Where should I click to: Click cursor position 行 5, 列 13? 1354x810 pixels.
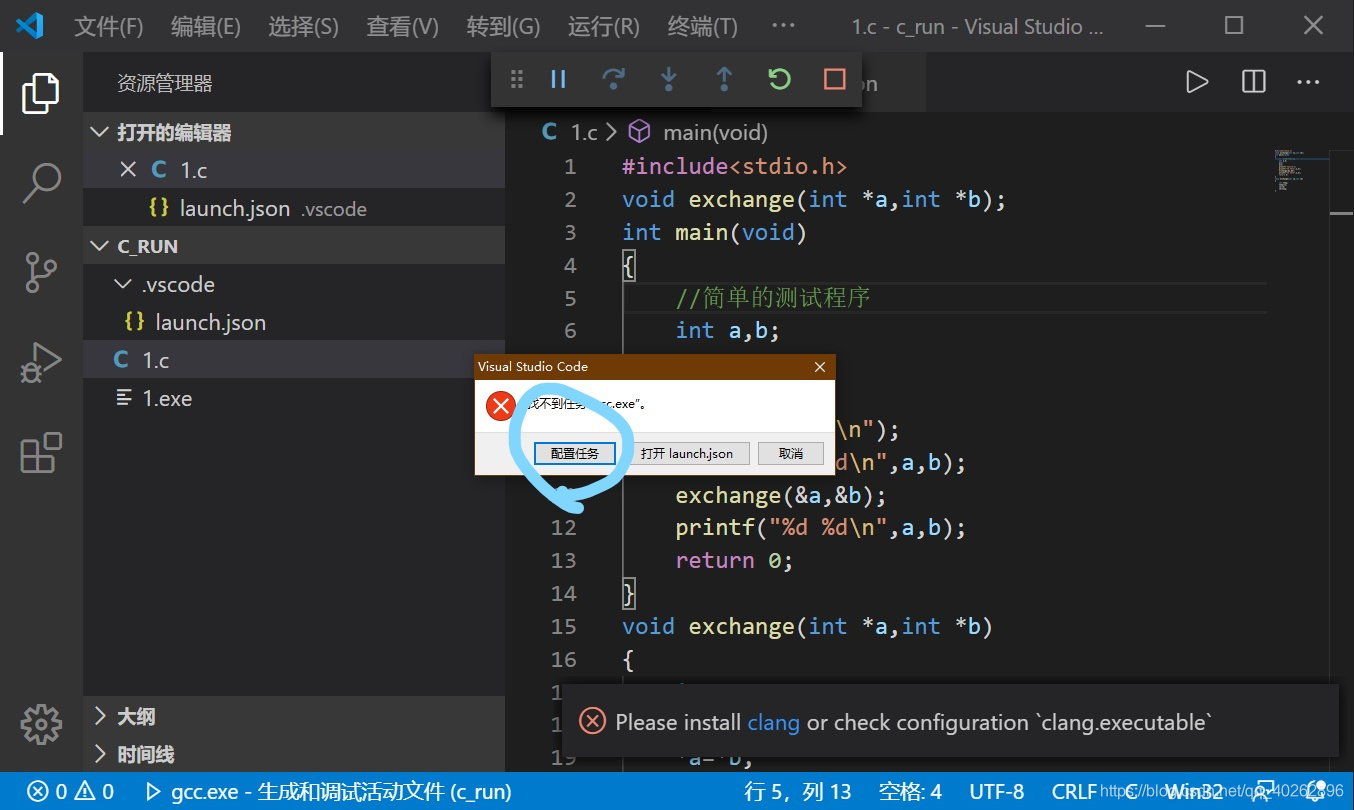coord(798,792)
